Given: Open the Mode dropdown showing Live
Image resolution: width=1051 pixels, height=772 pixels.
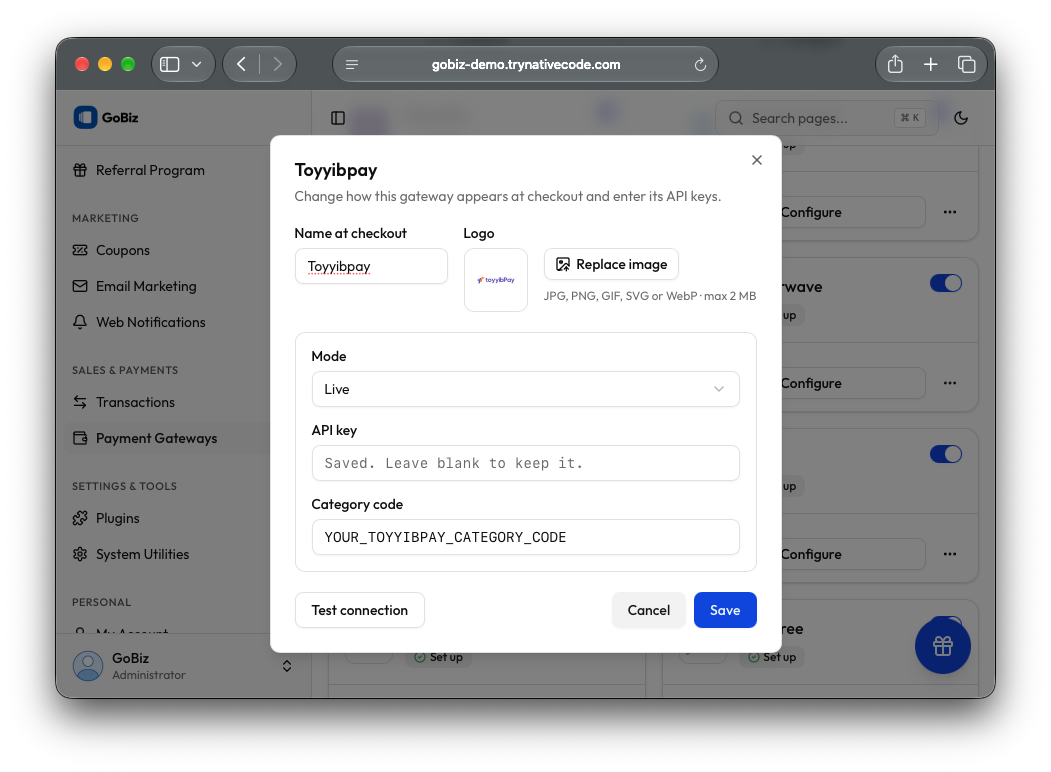Looking at the screenshot, I should click(526, 389).
